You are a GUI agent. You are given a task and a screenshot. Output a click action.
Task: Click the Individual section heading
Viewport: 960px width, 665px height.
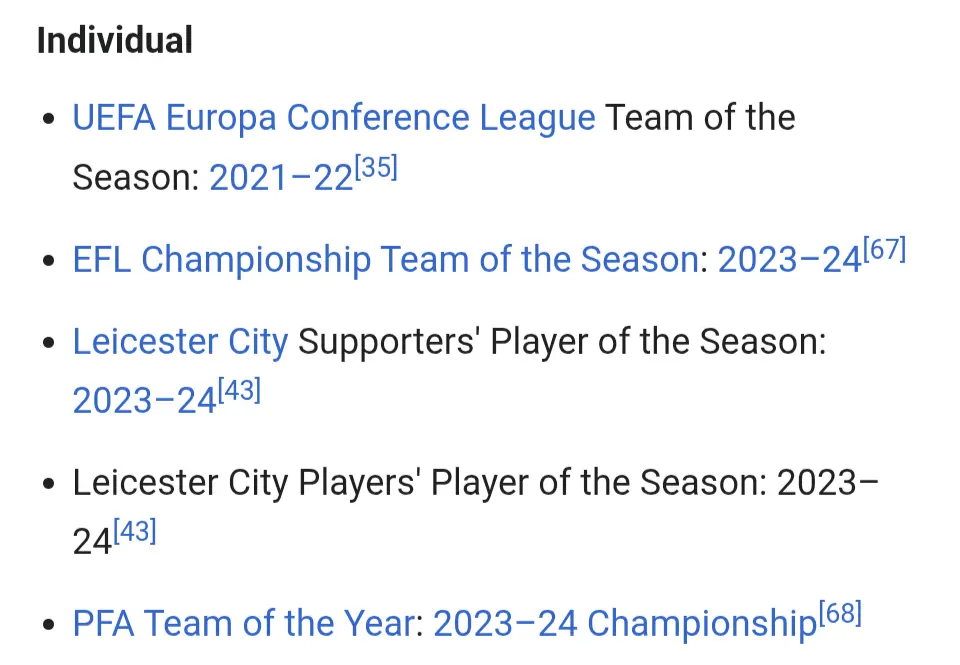click(x=115, y=41)
